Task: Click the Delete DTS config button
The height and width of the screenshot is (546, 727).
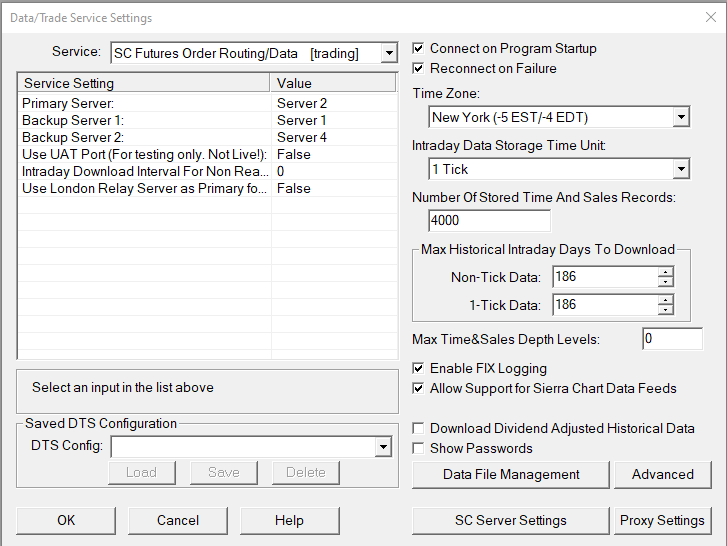Action: [x=306, y=472]
